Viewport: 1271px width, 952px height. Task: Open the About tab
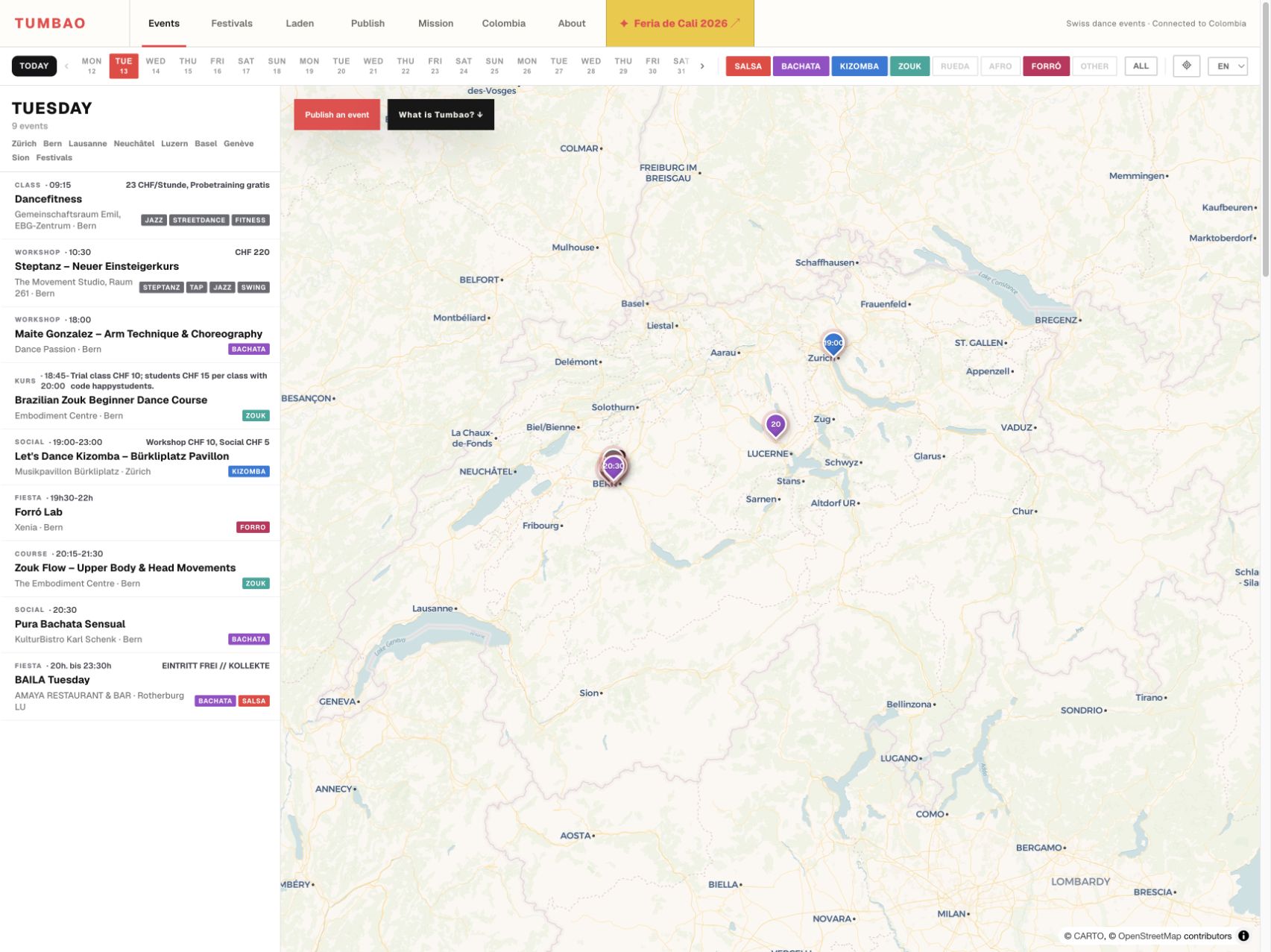point(572,23)
